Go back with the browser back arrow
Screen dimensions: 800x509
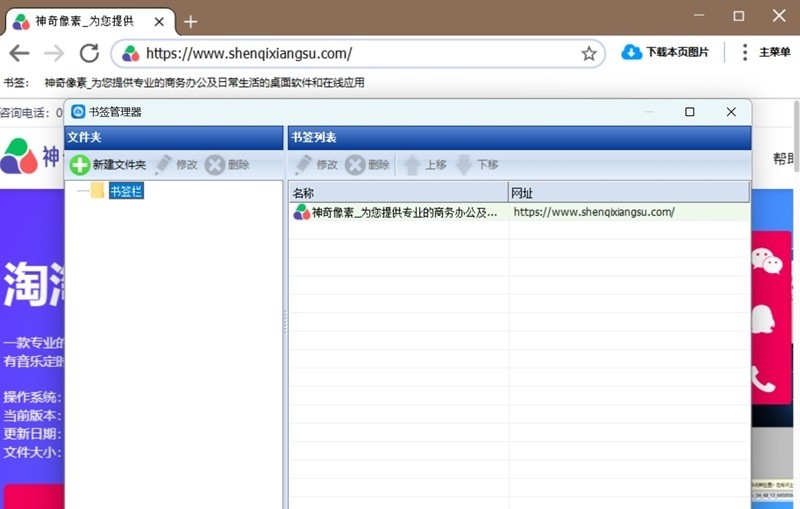19,53
